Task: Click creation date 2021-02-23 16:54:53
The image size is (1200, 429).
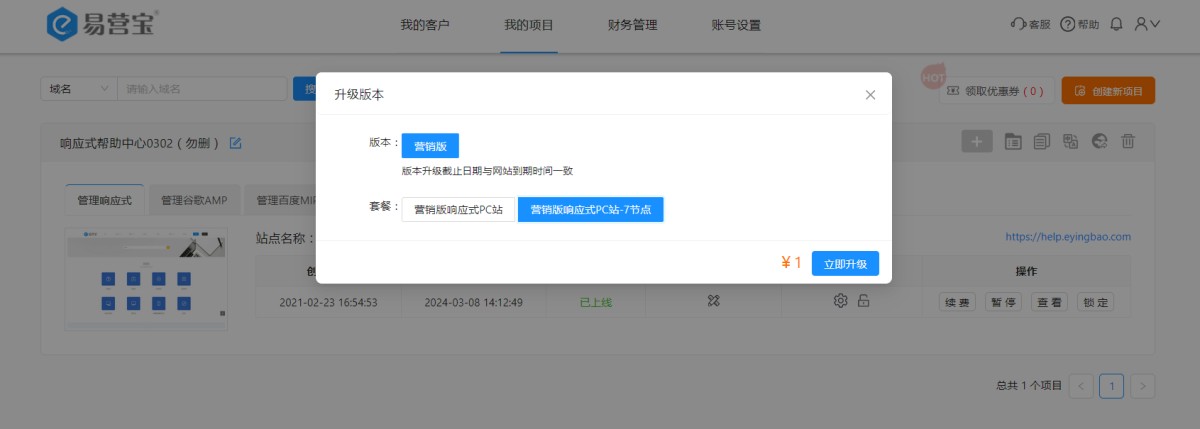Action: [x=328, y=302]
